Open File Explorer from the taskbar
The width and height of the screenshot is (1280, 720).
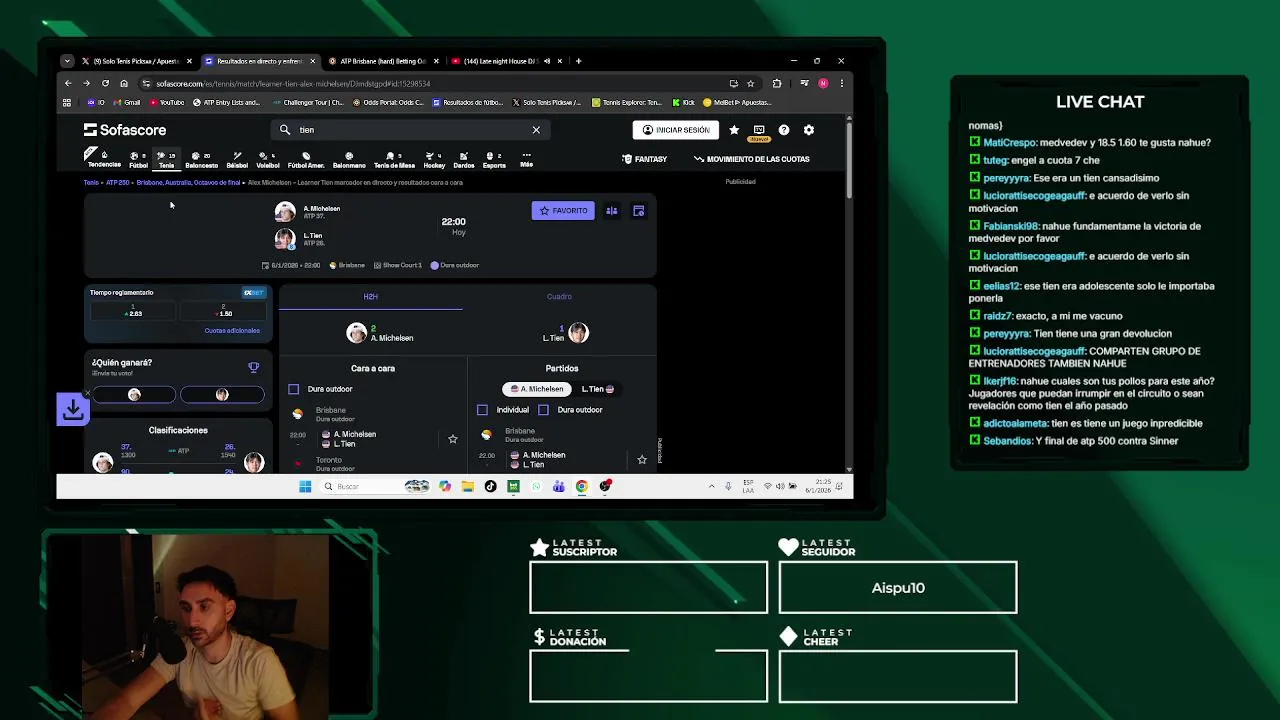(x=467, y=487)
